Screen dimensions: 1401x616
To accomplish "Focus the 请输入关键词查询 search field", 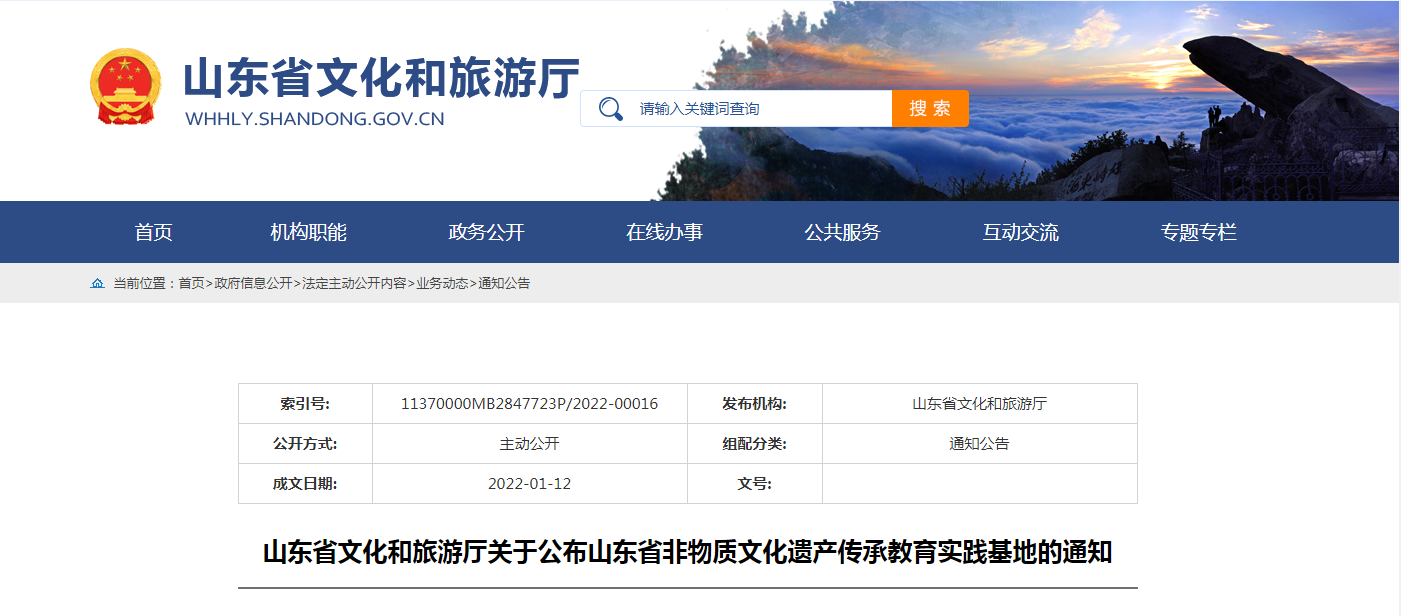I will tap(760, 109).
